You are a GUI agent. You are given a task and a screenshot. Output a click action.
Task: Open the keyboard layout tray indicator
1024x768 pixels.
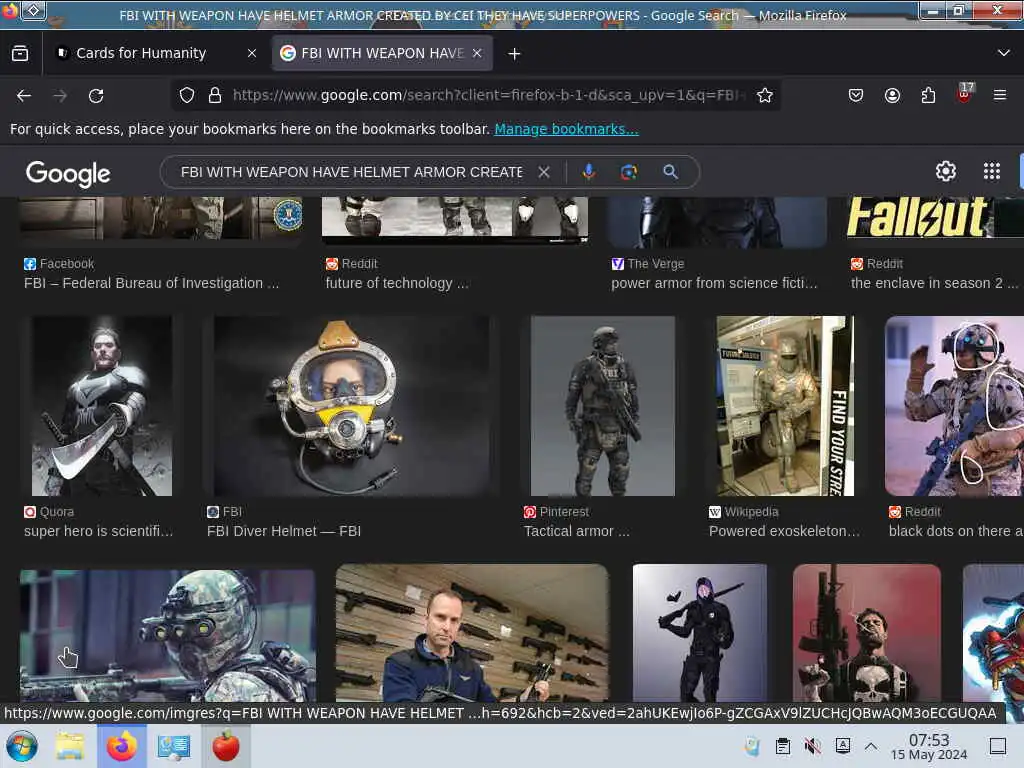click(x=843, y=745)
